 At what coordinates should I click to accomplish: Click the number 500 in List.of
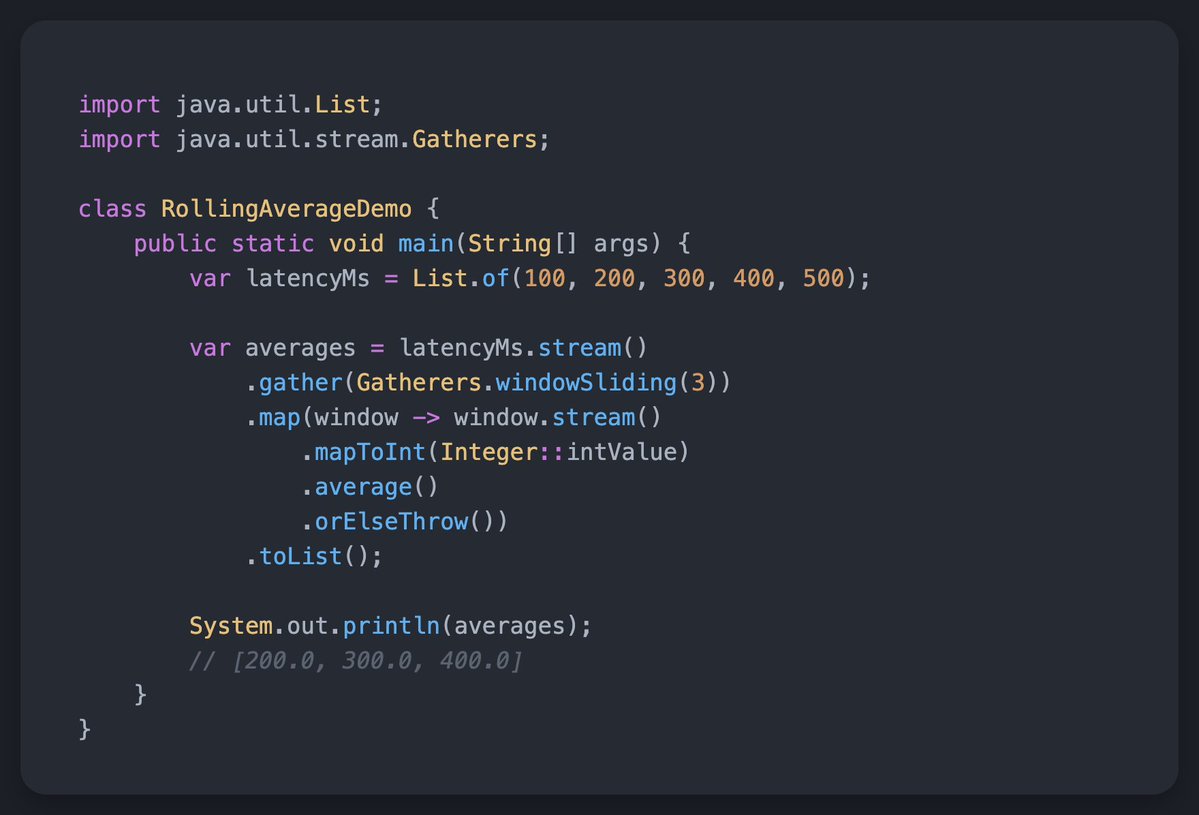pyautogui.click(x=823, y=278)
